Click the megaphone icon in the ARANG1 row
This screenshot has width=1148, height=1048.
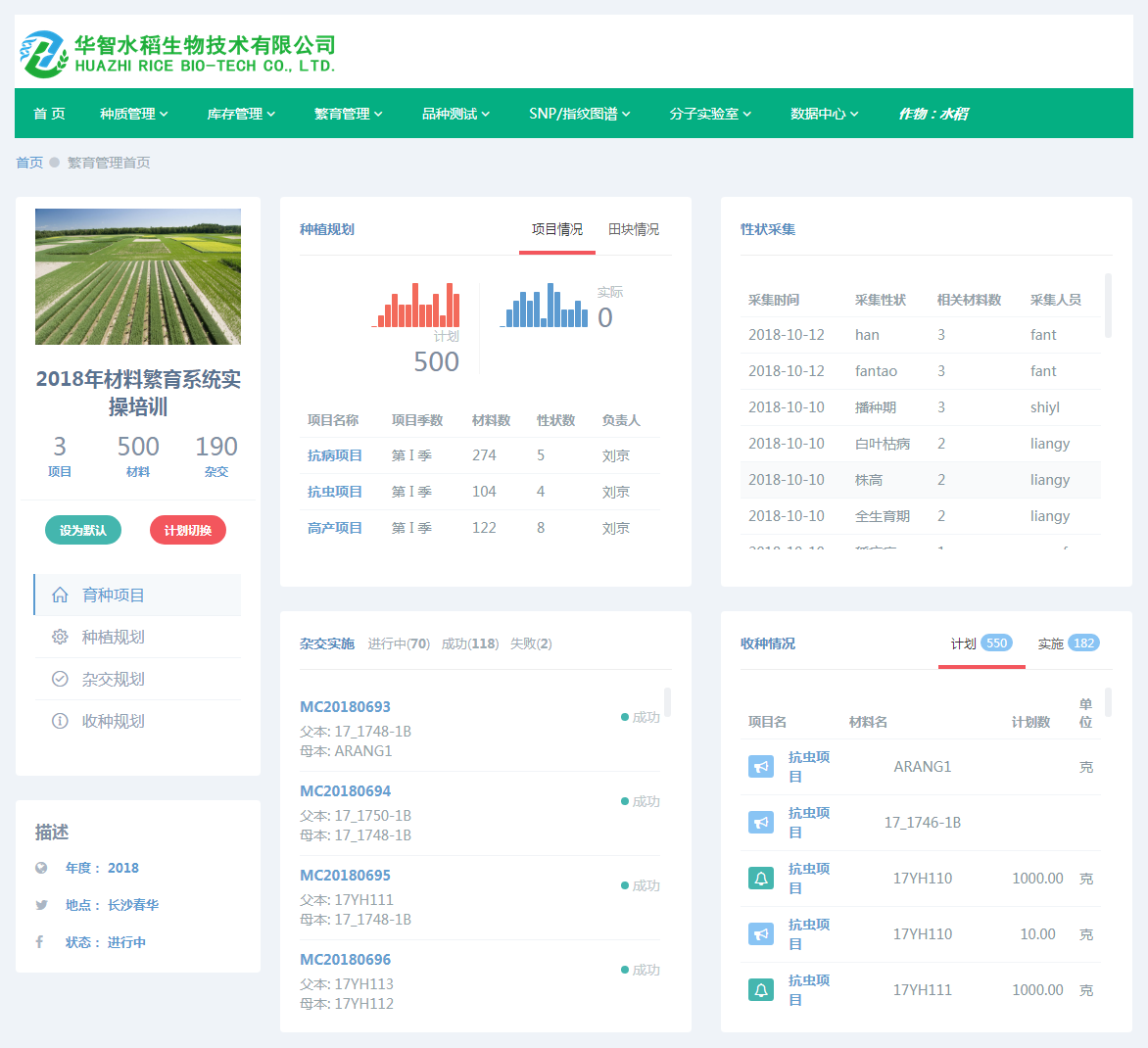coord(761,767)
